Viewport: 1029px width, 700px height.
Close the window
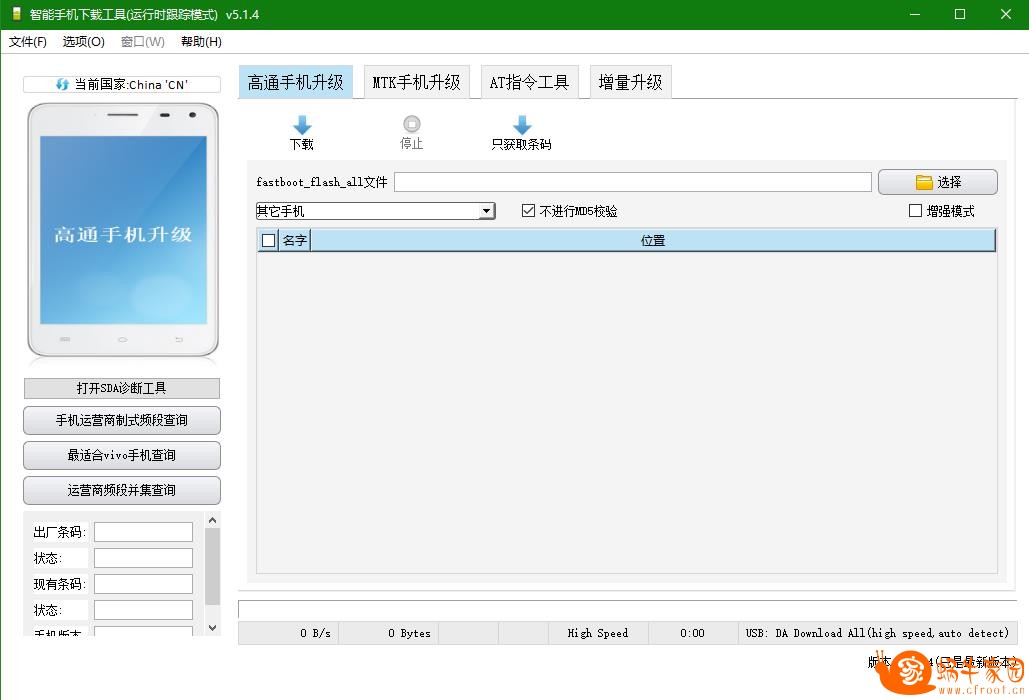pos(1005,14)
